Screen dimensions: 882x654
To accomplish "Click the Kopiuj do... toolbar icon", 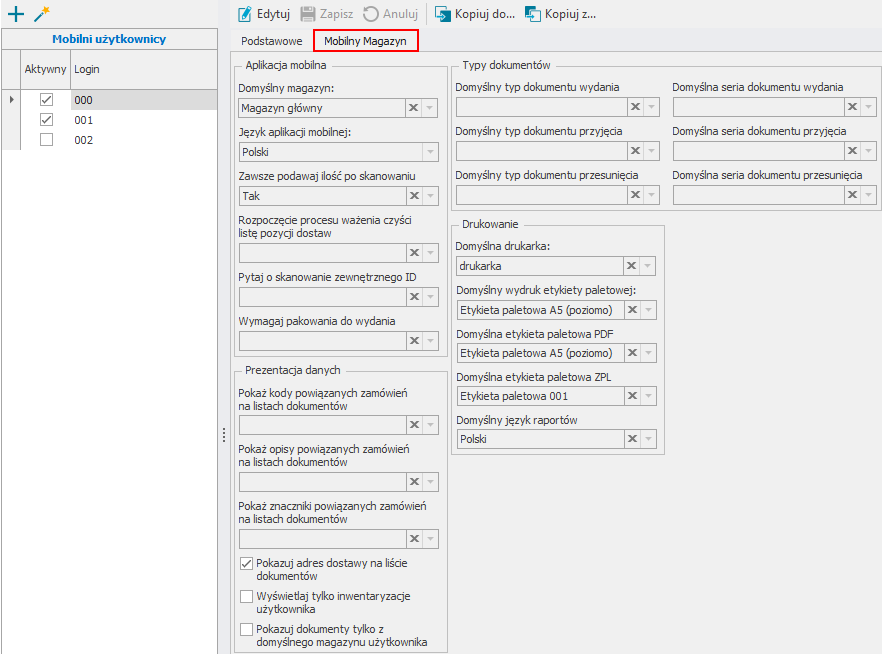I will pyautogui.click(x=442, y=14).
